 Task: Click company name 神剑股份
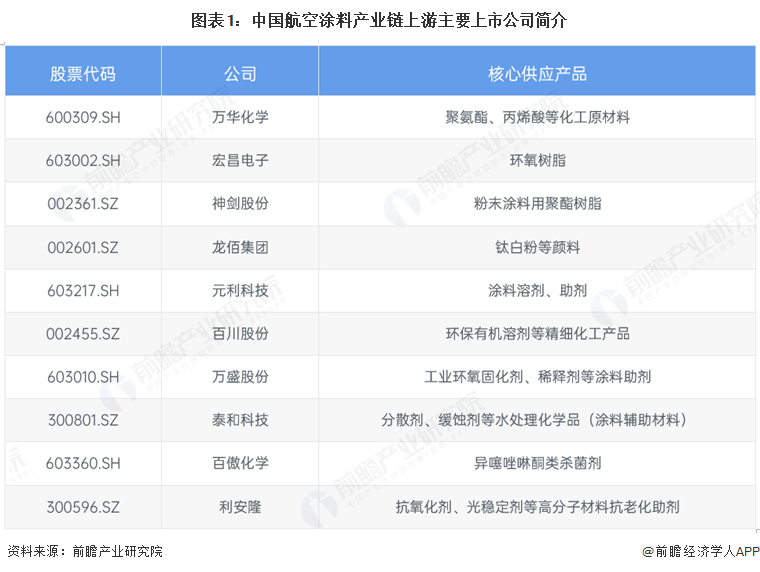coord(240,203)
